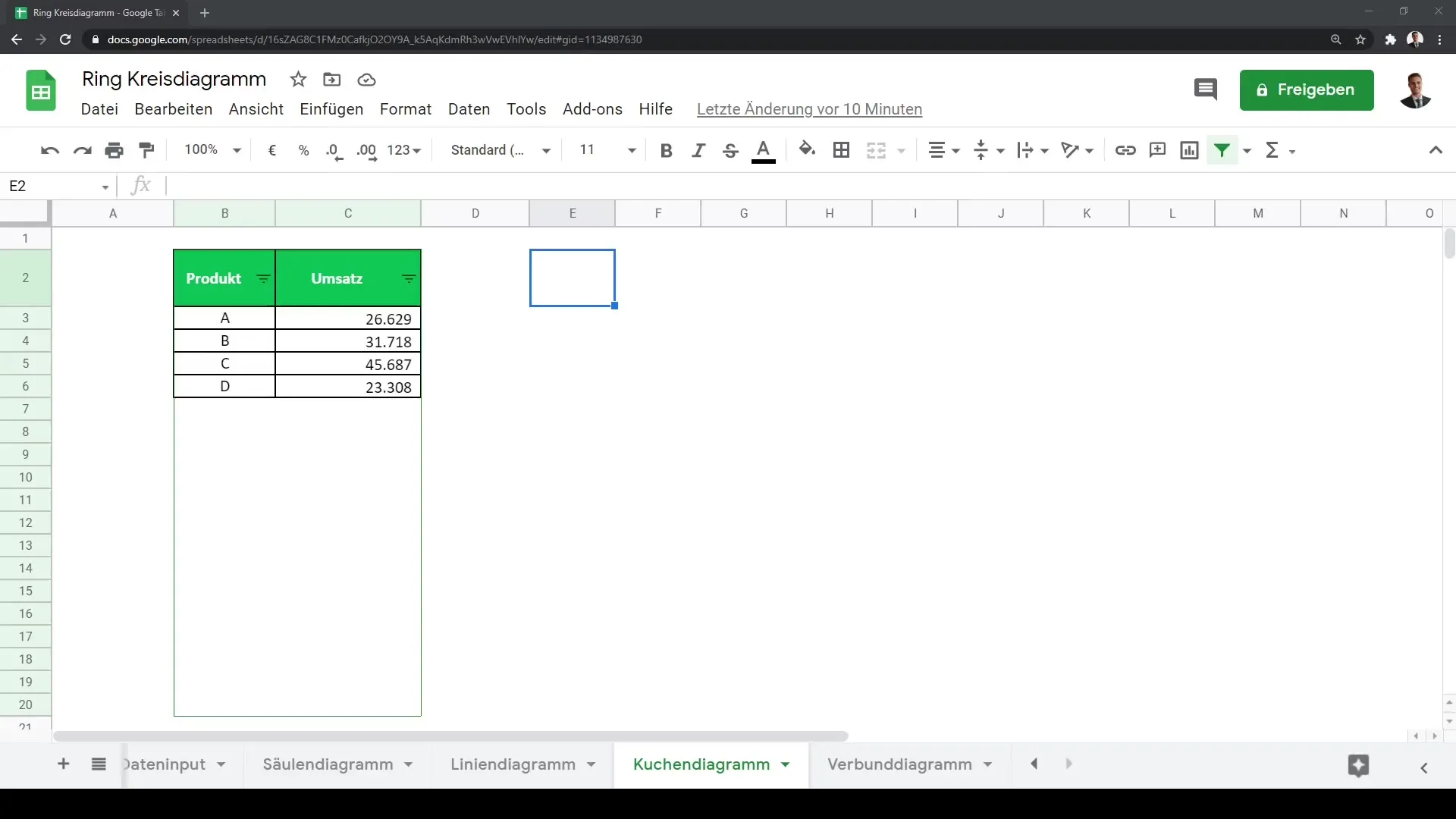1456x819 pixels.
Task: Click the Freigeben share button
Action: (x=1307, y=90)
